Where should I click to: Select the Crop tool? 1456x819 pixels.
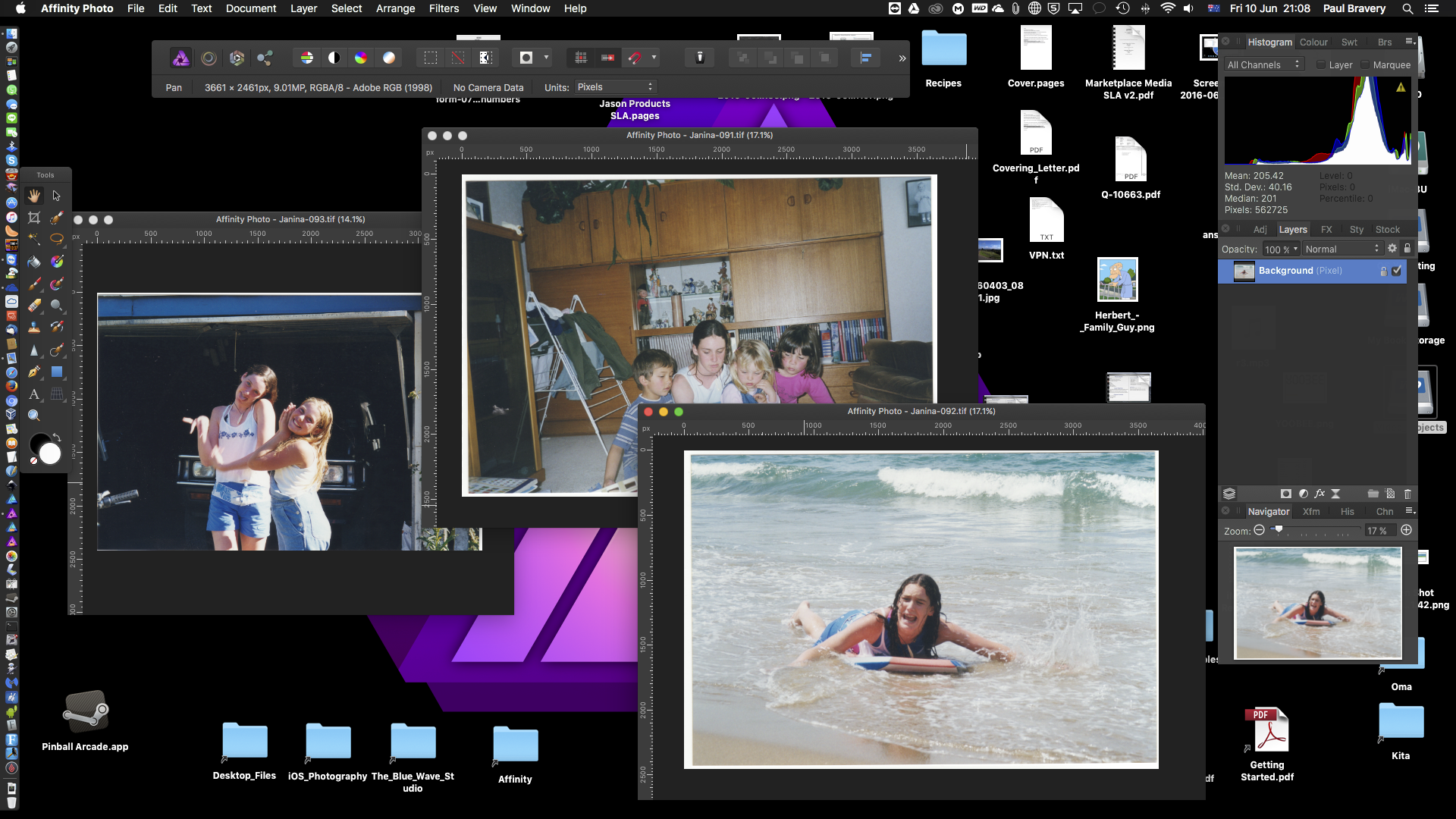(34, 218)
